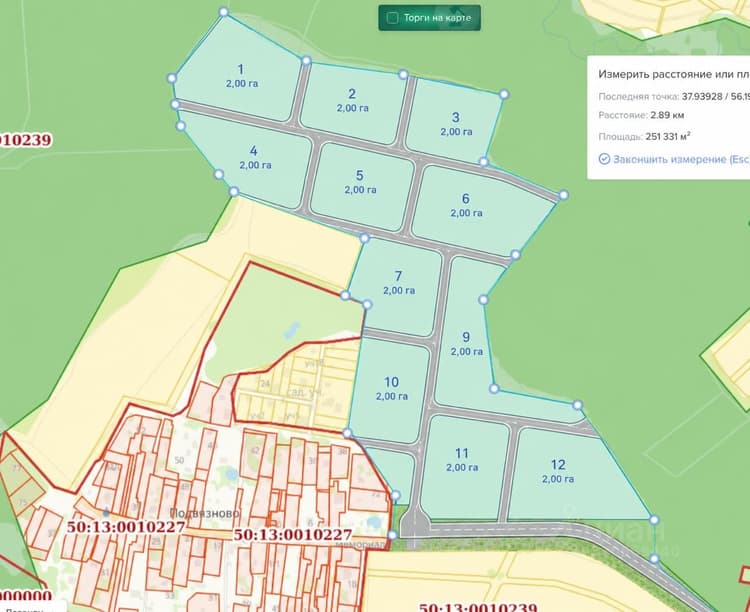Click measurement vertex at plot 6's right tip

pos(563,195)
